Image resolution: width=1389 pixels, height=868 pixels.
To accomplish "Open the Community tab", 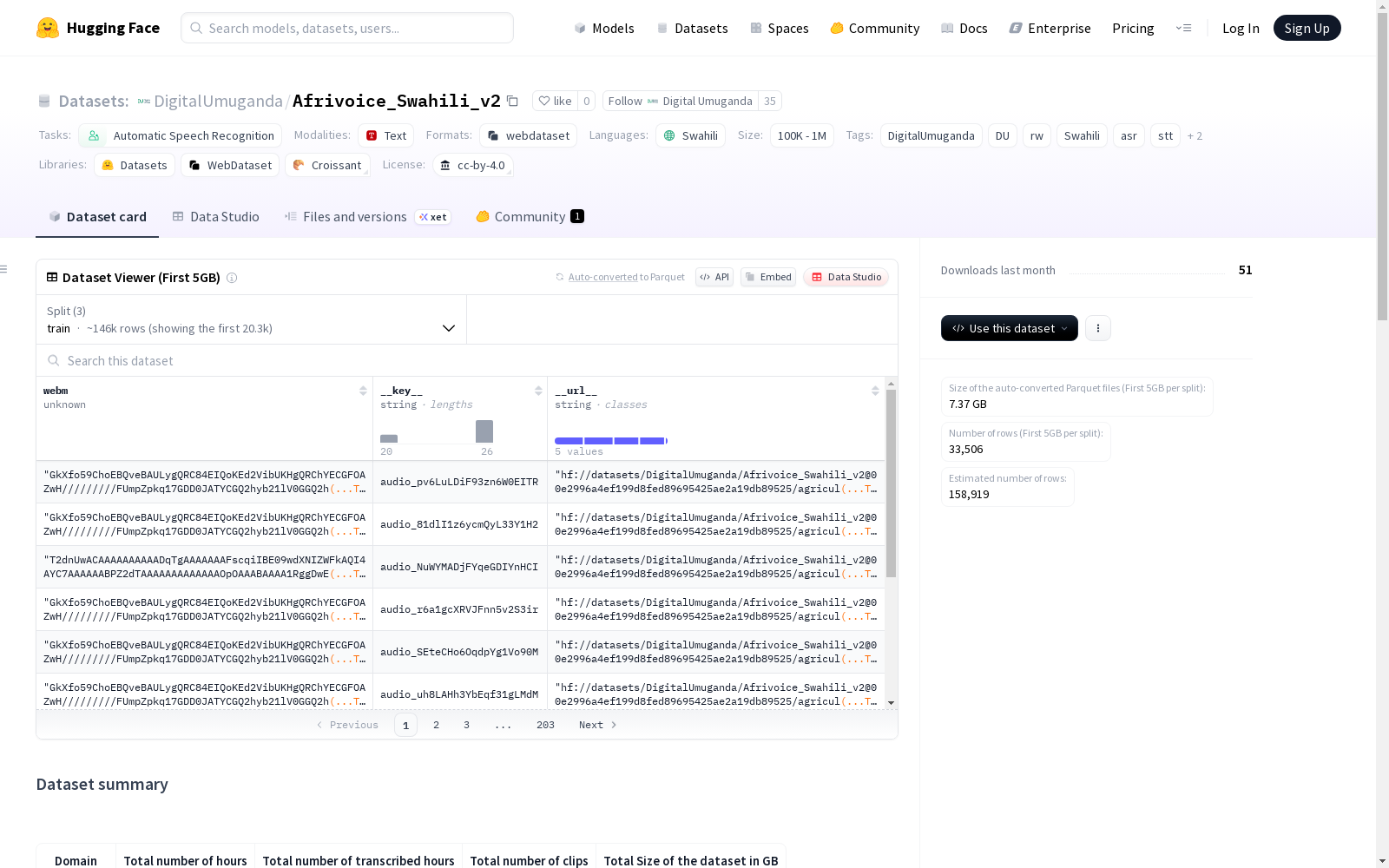I will click(530, 217).
